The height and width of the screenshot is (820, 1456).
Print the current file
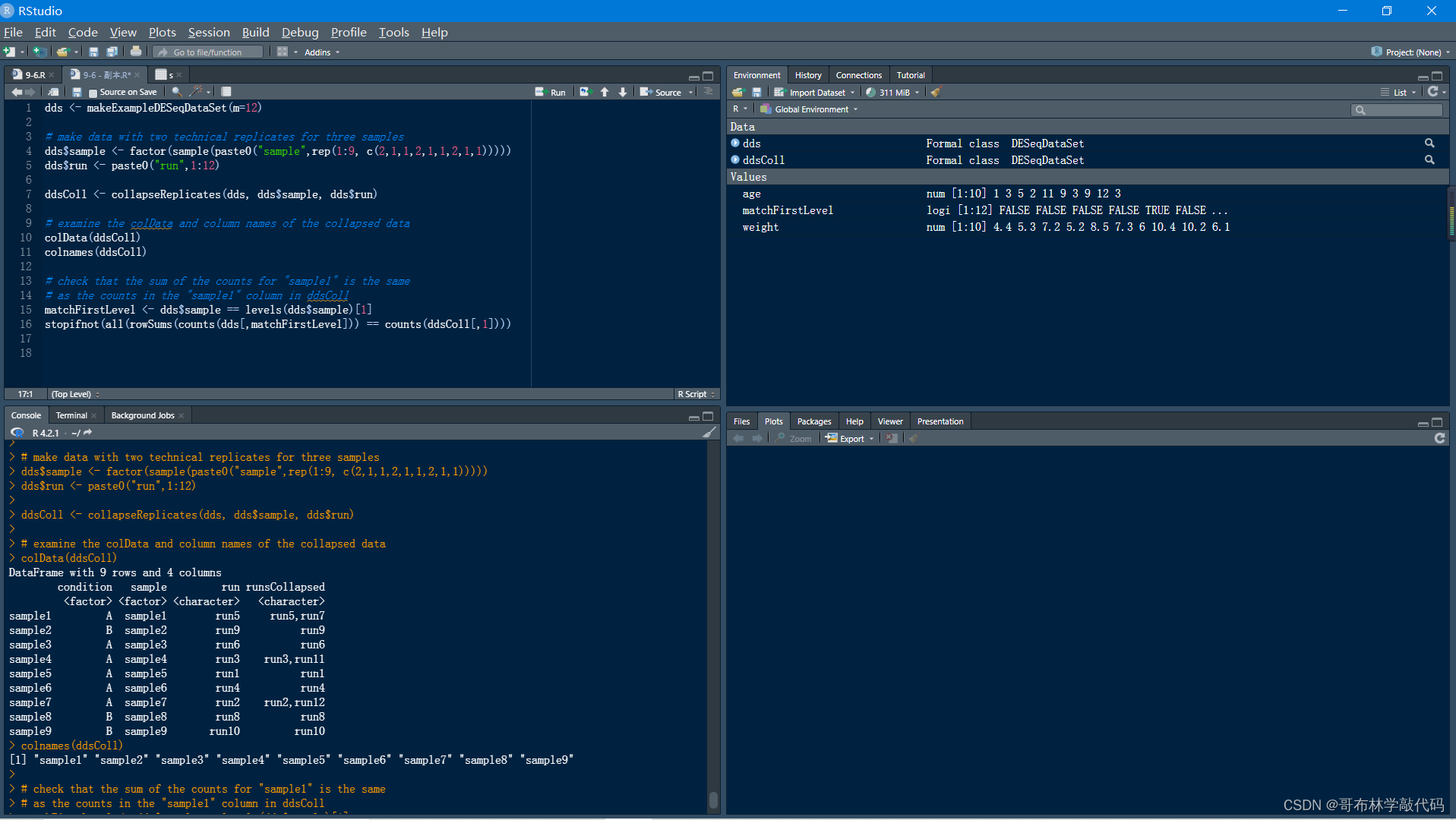coord(136,52)
